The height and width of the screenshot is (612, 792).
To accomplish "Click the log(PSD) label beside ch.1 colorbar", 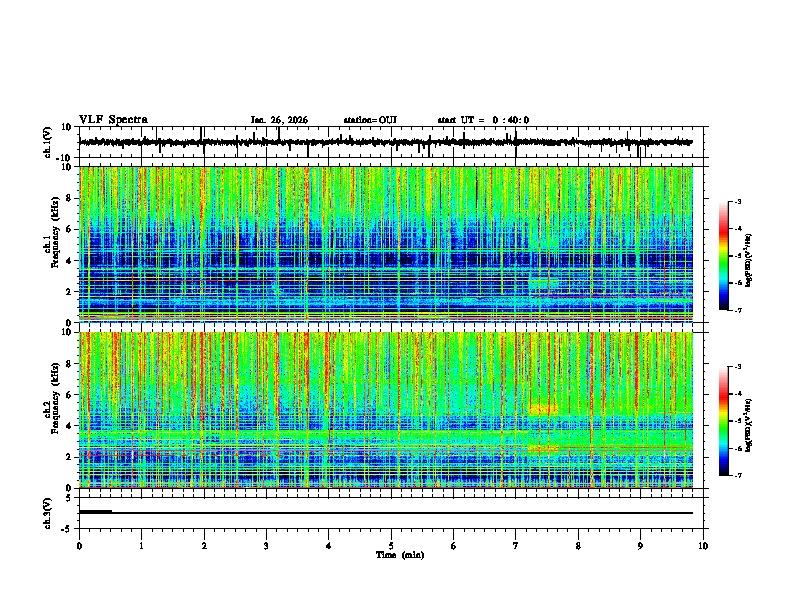I will tap(748, 260).
